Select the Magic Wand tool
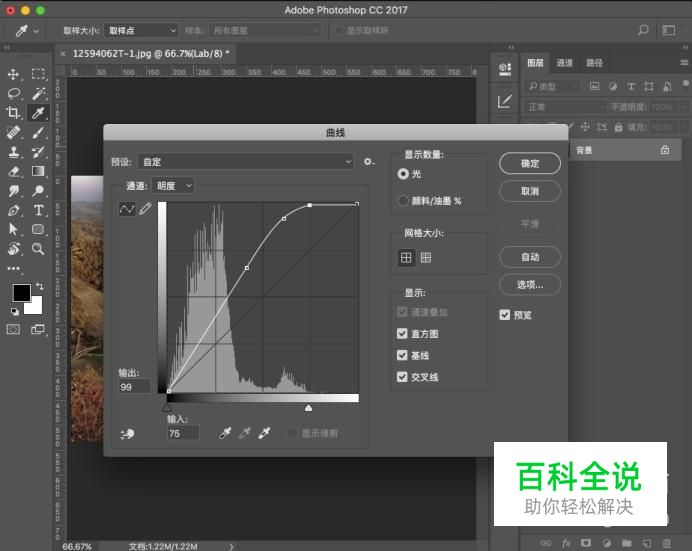This screenshot has height=551, width=692. pyautogui.click(x=38, y=94)
